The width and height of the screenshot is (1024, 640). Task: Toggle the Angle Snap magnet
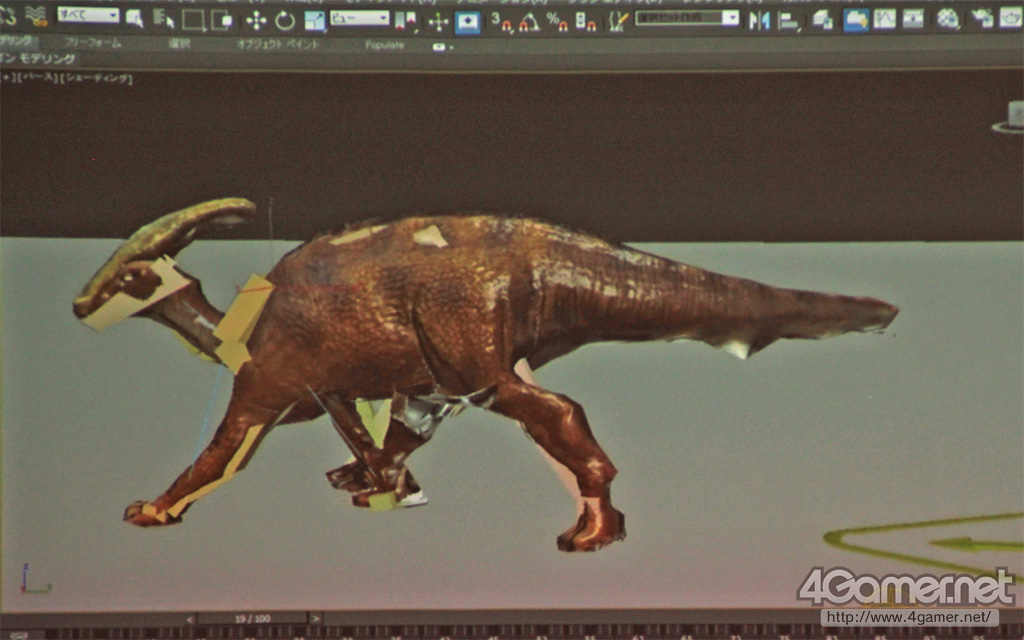coord(528,21)
